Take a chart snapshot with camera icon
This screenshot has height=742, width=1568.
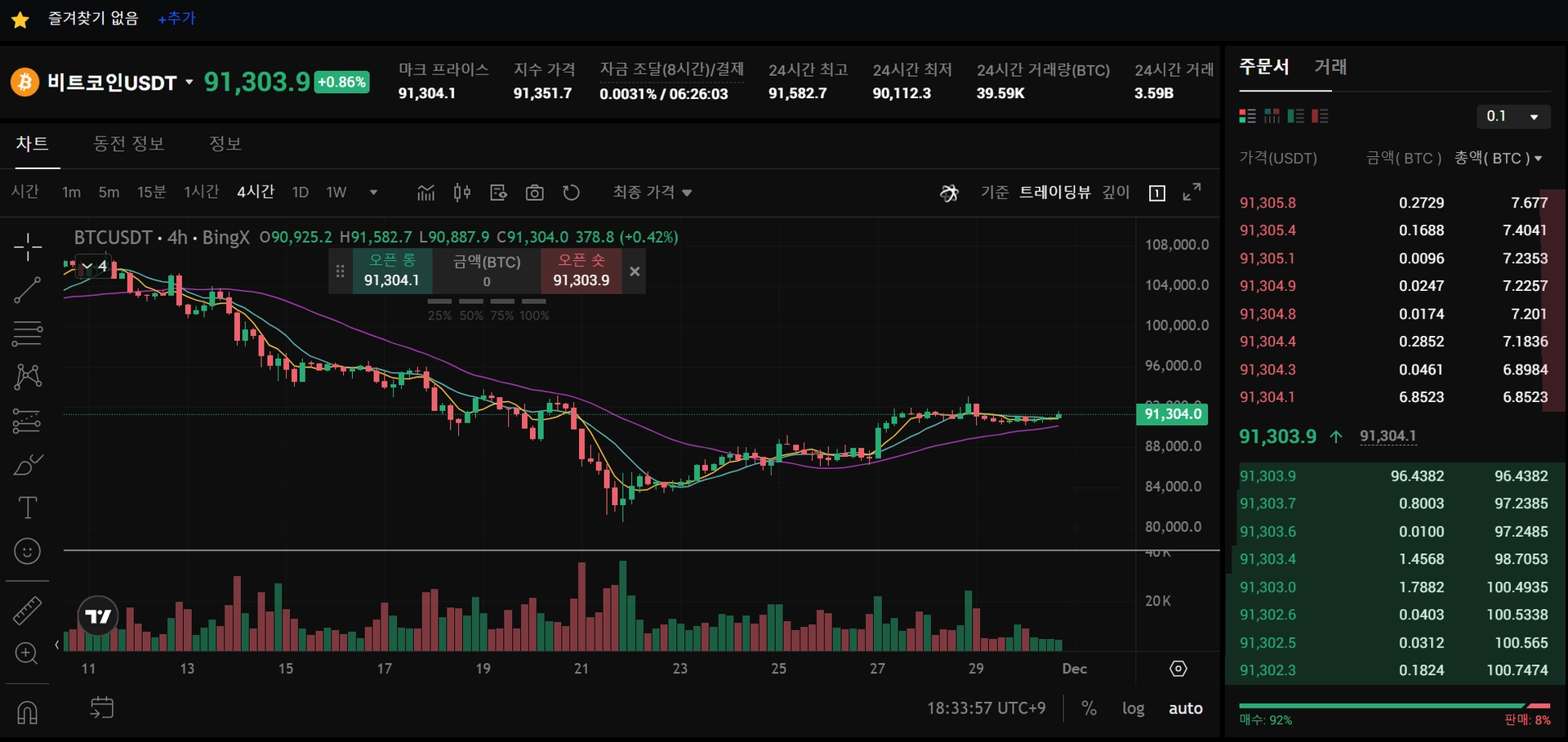535,193
